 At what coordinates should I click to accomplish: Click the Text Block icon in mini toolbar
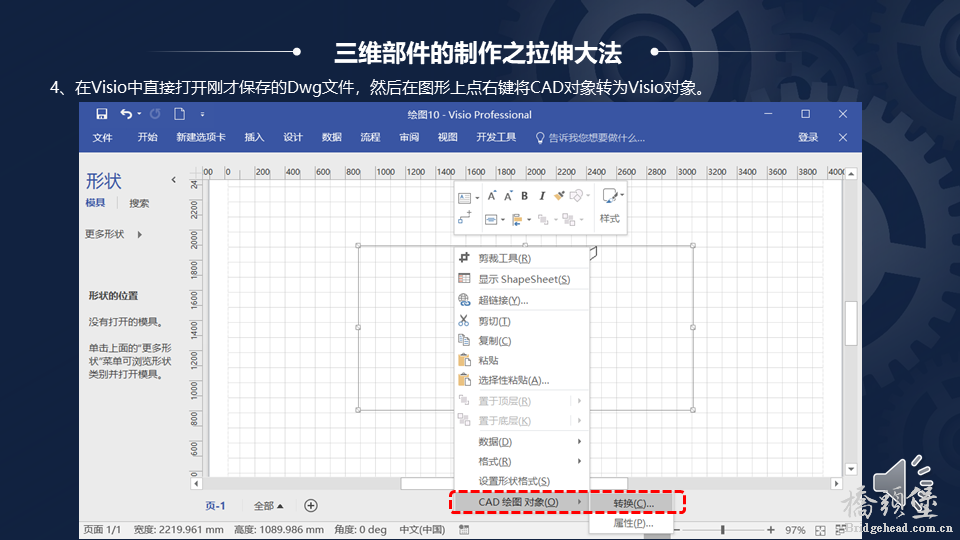pos(464,198)
